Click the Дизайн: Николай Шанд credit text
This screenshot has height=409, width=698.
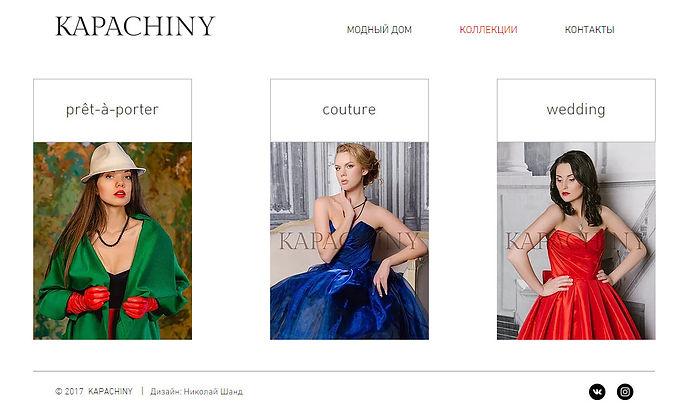click(196, 392)
